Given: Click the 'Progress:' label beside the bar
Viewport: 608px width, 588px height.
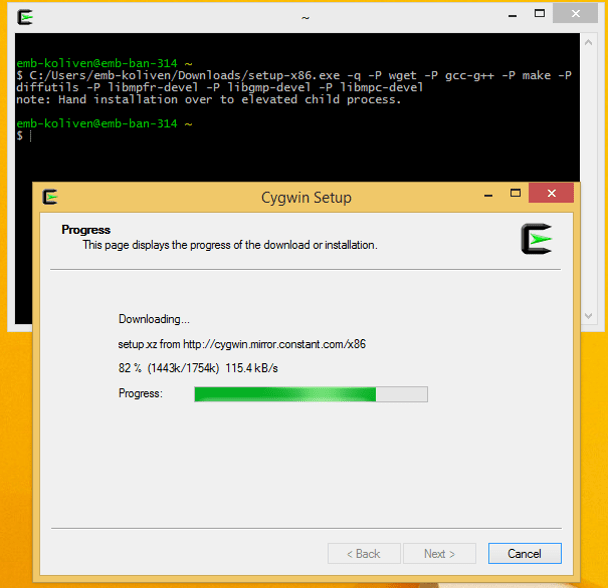Looking at the screenshot, I should coord(140,393).
